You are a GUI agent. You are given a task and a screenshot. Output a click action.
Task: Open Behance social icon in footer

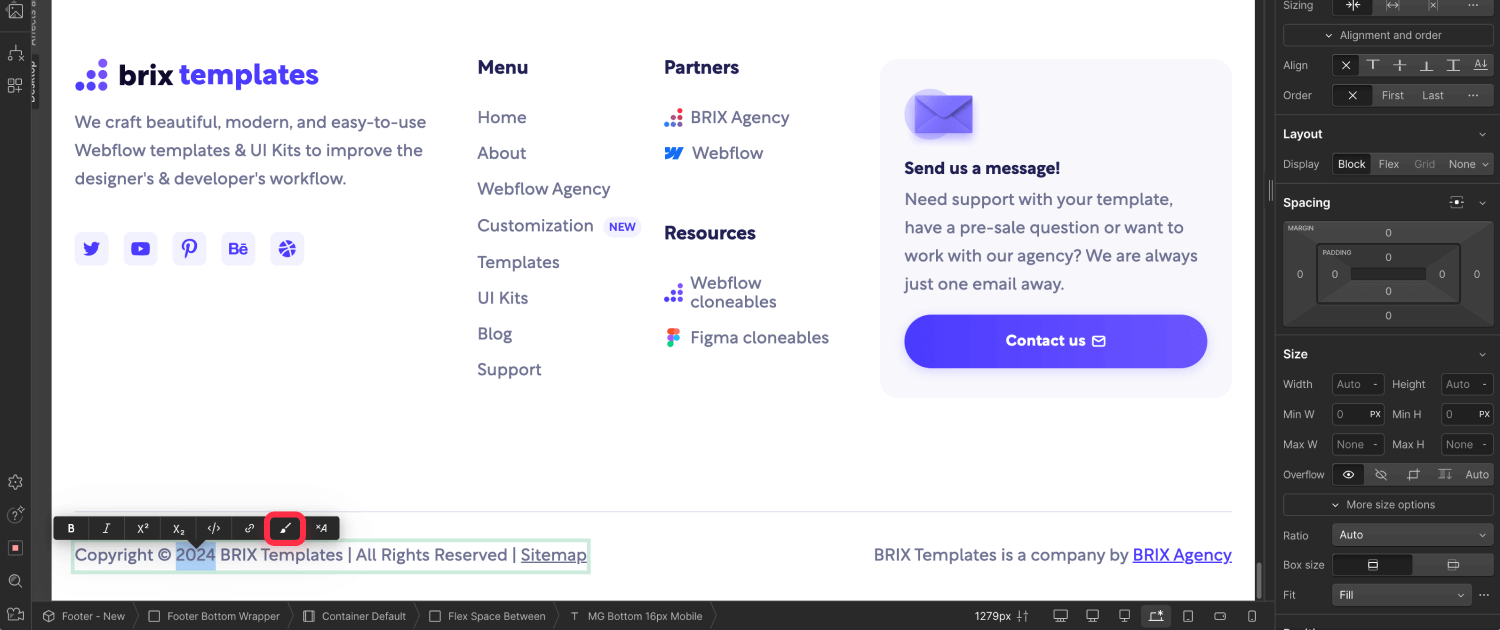click(238, 249)
